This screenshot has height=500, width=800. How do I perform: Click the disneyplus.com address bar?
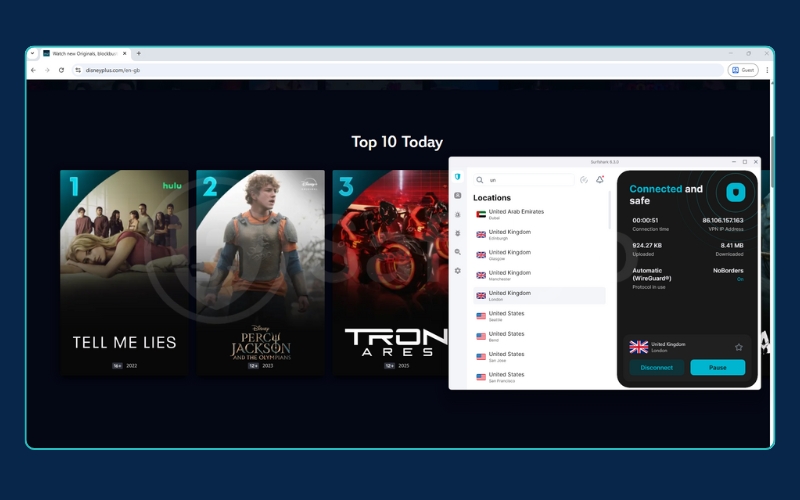click(x=398, y=70)
